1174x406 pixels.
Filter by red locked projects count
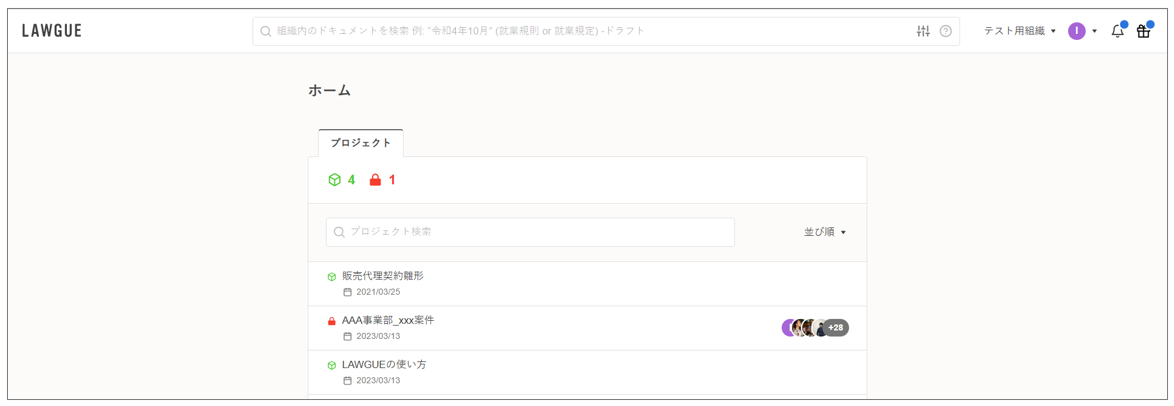point(383,180)
